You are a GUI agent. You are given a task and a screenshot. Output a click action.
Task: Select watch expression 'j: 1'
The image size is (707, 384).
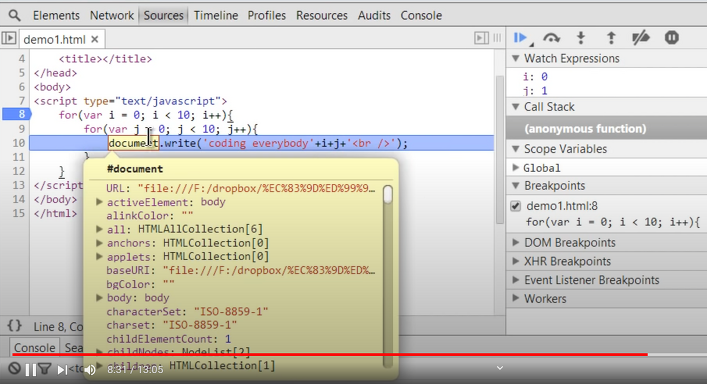535,91
